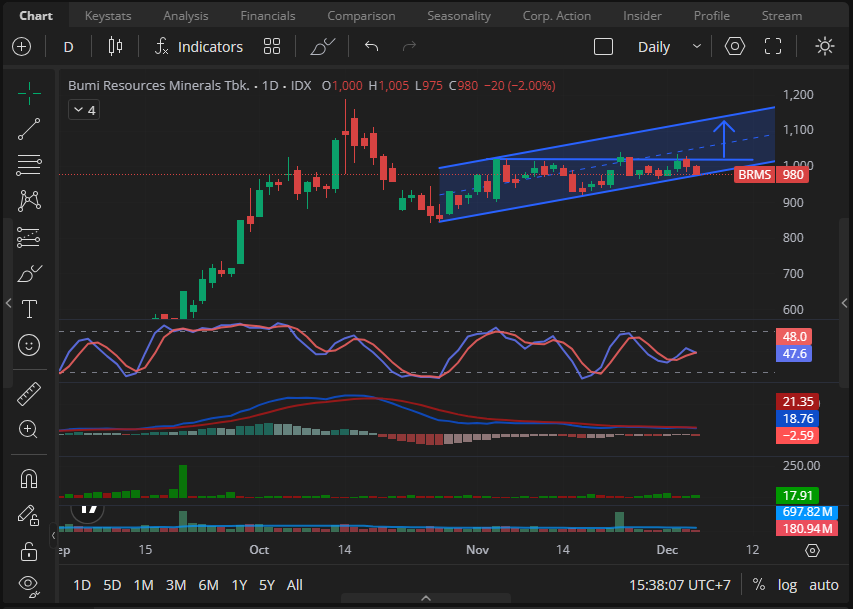This screenshot has height=609, width=853.
Task: Toggle the light/dark theme sun icon
Action: [x=824, y=47]
